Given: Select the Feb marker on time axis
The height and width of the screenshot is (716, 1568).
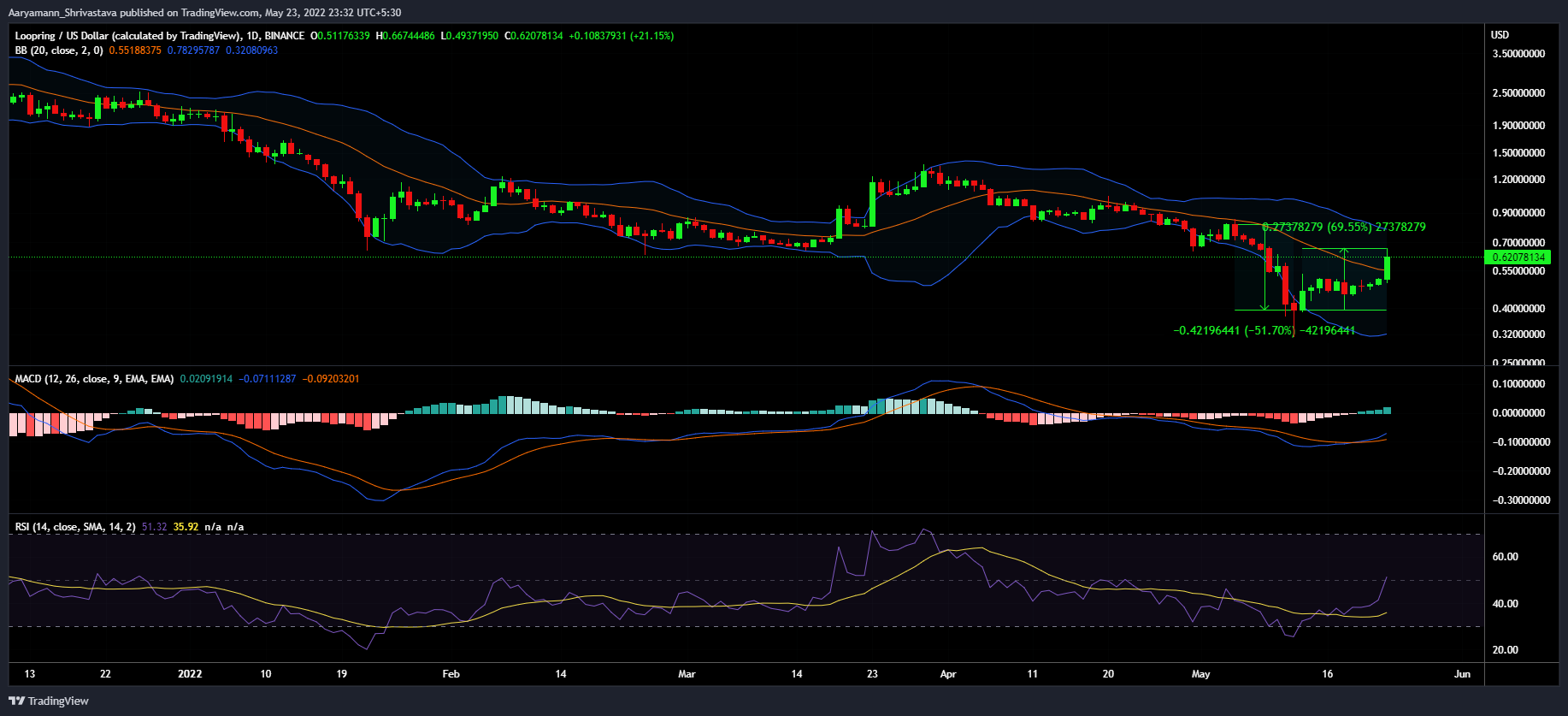Looking at the screenshot, I should pyautogui.click(x=451, y=674).
